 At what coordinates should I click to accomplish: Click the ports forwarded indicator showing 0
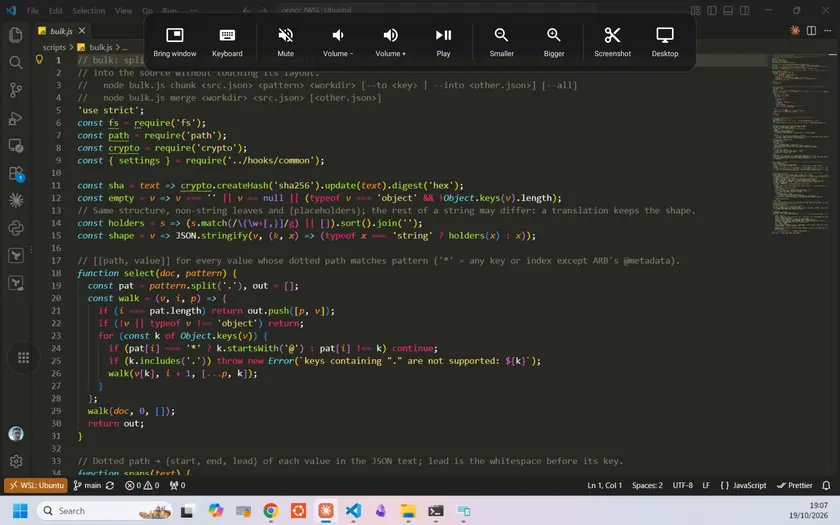click(177, 485)
